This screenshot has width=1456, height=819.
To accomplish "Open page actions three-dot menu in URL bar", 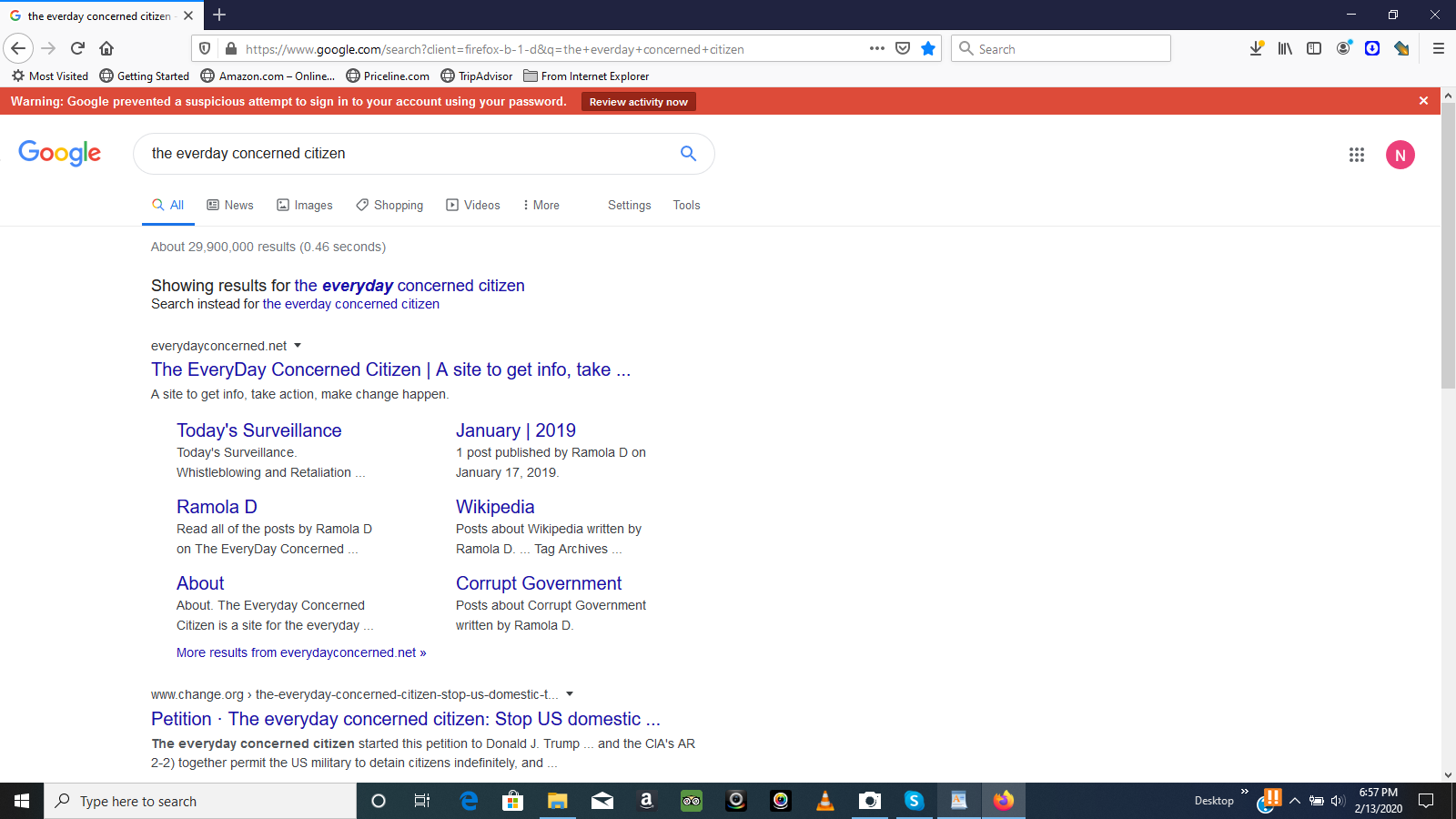I will tap(877, 48).
